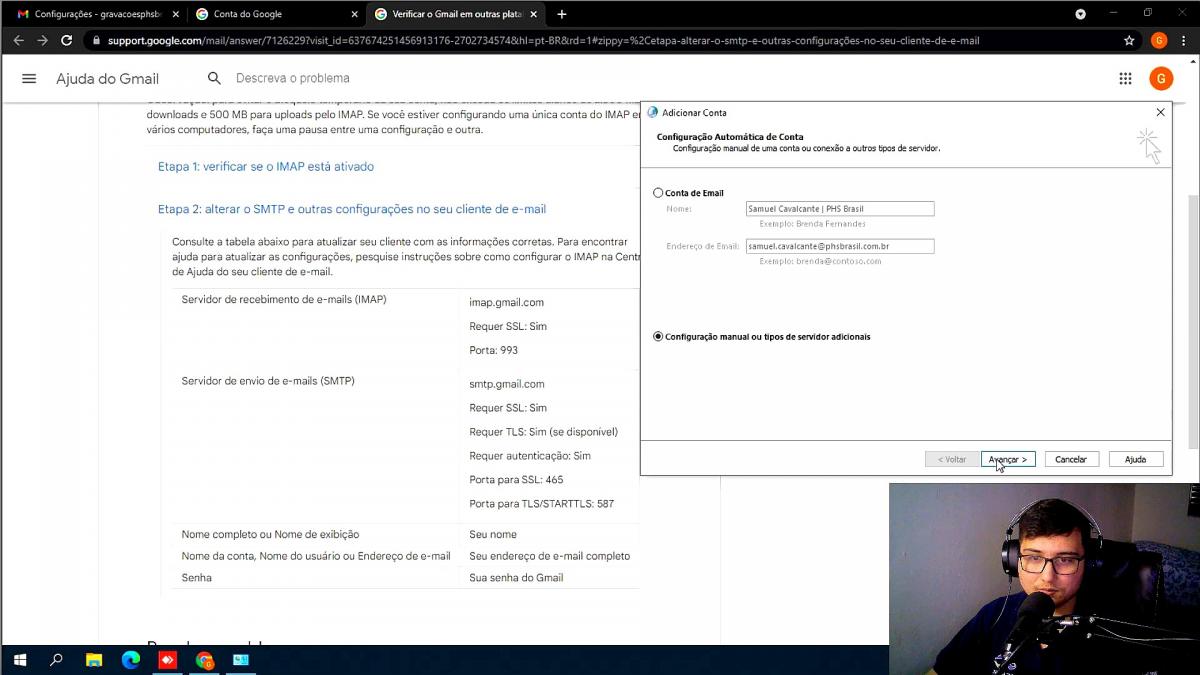Select 'Configuração manual ou tipos de servidor adicionais'
The image size is (1200, 675).
click(x=658, y=337)
